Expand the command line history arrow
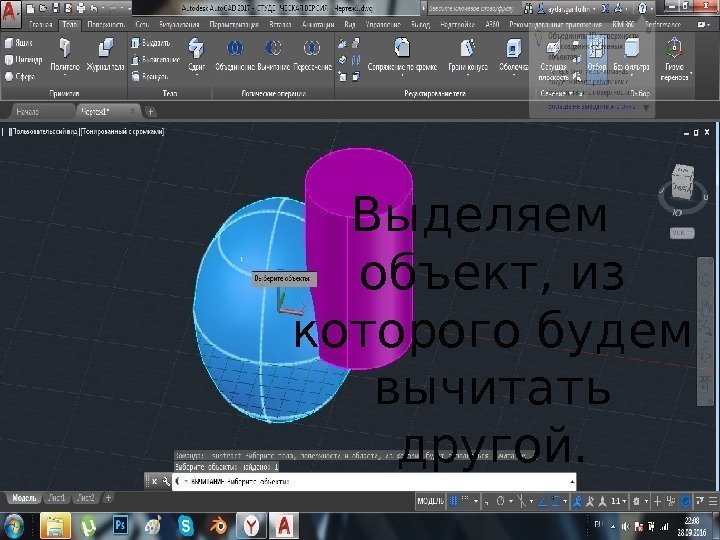The width and height of the screenshot is (720, 540). pos(572,482)
